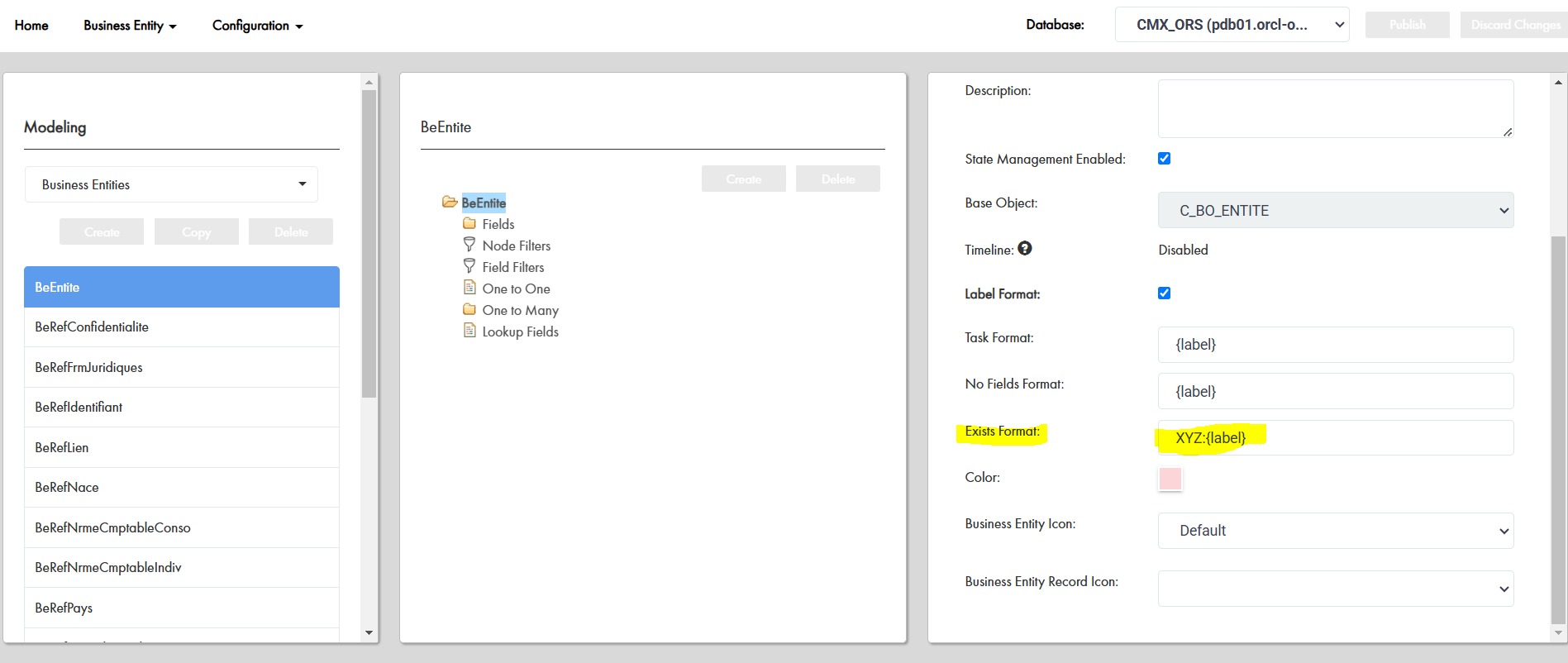Click the Lookup Fields document icon
Viewport: 1568px width, 663px height.
469,331
